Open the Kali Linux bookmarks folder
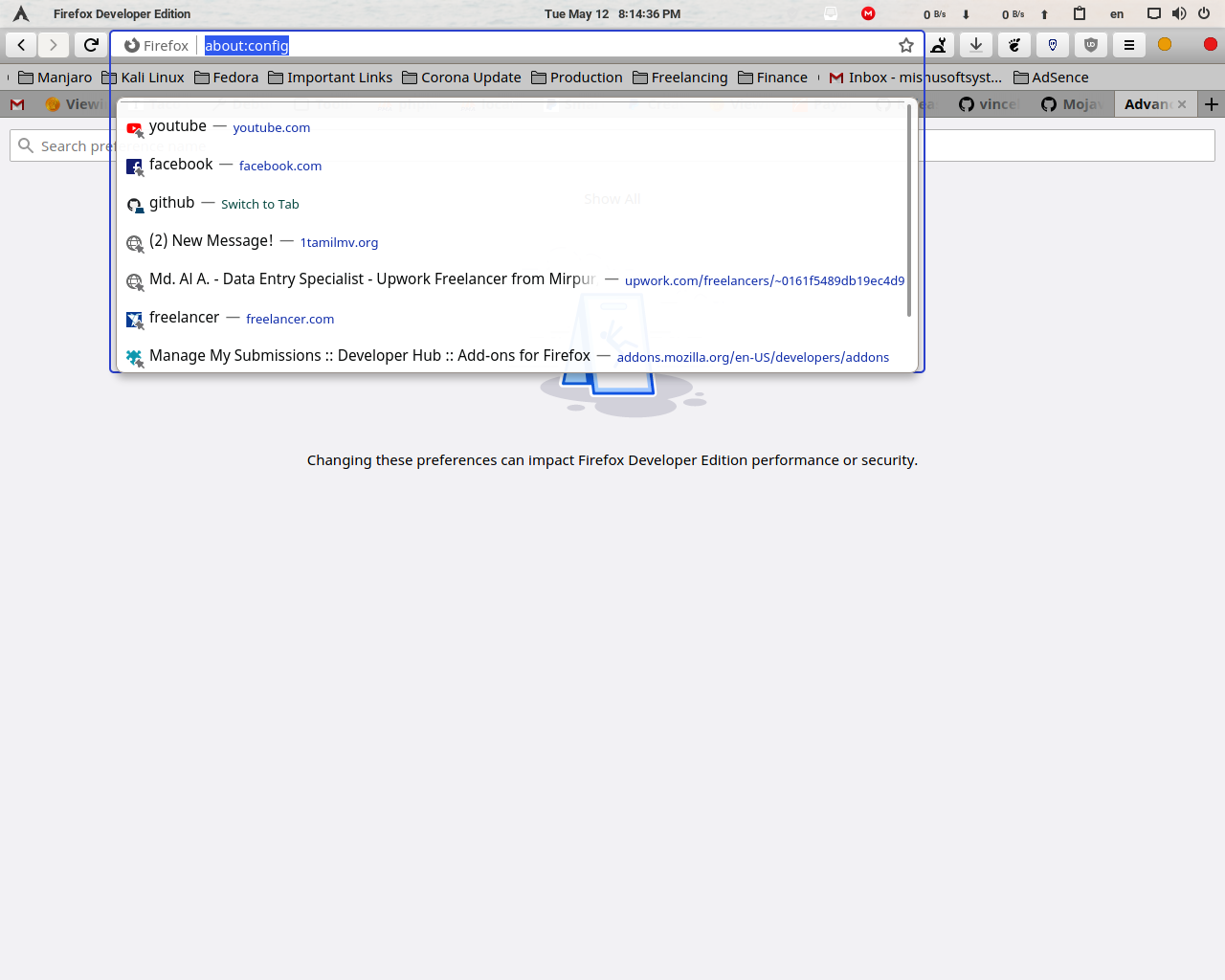The width and height of the screenshot is (1225, 980). point(142,77)
